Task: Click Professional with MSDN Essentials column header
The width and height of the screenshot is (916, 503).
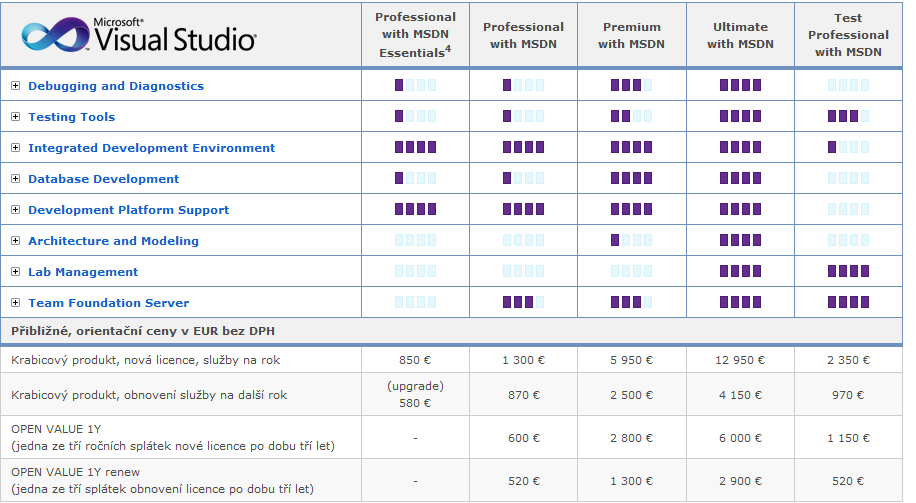Action: [415, 35]
